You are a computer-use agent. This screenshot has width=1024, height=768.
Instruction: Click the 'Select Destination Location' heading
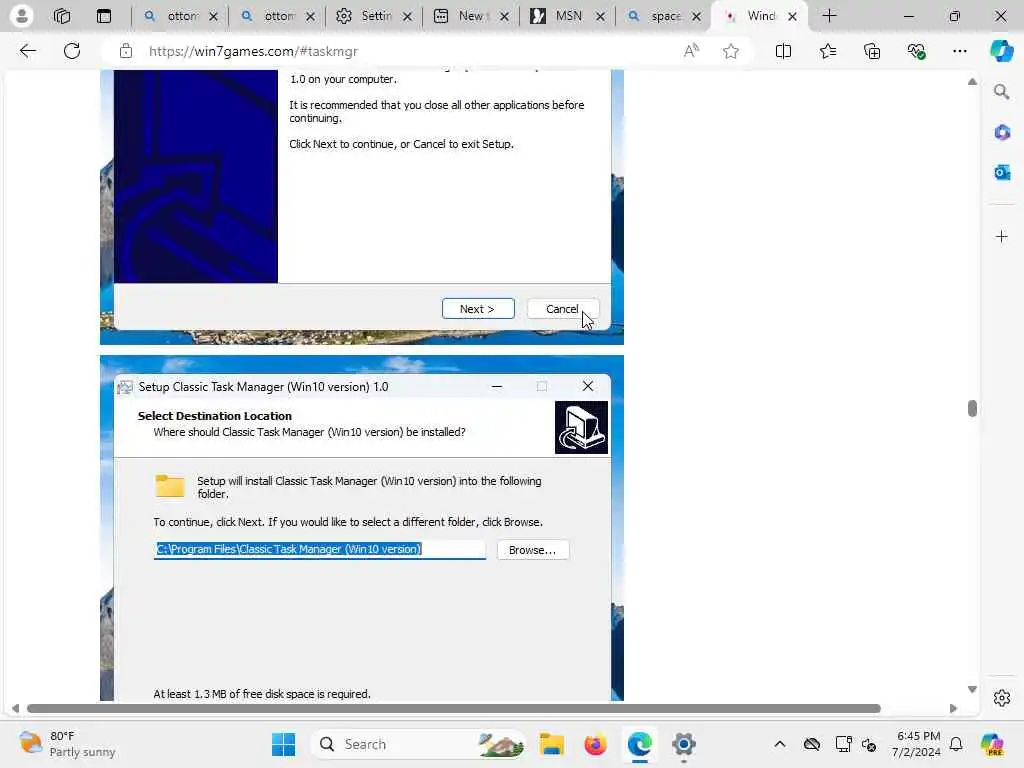[215, 416]
